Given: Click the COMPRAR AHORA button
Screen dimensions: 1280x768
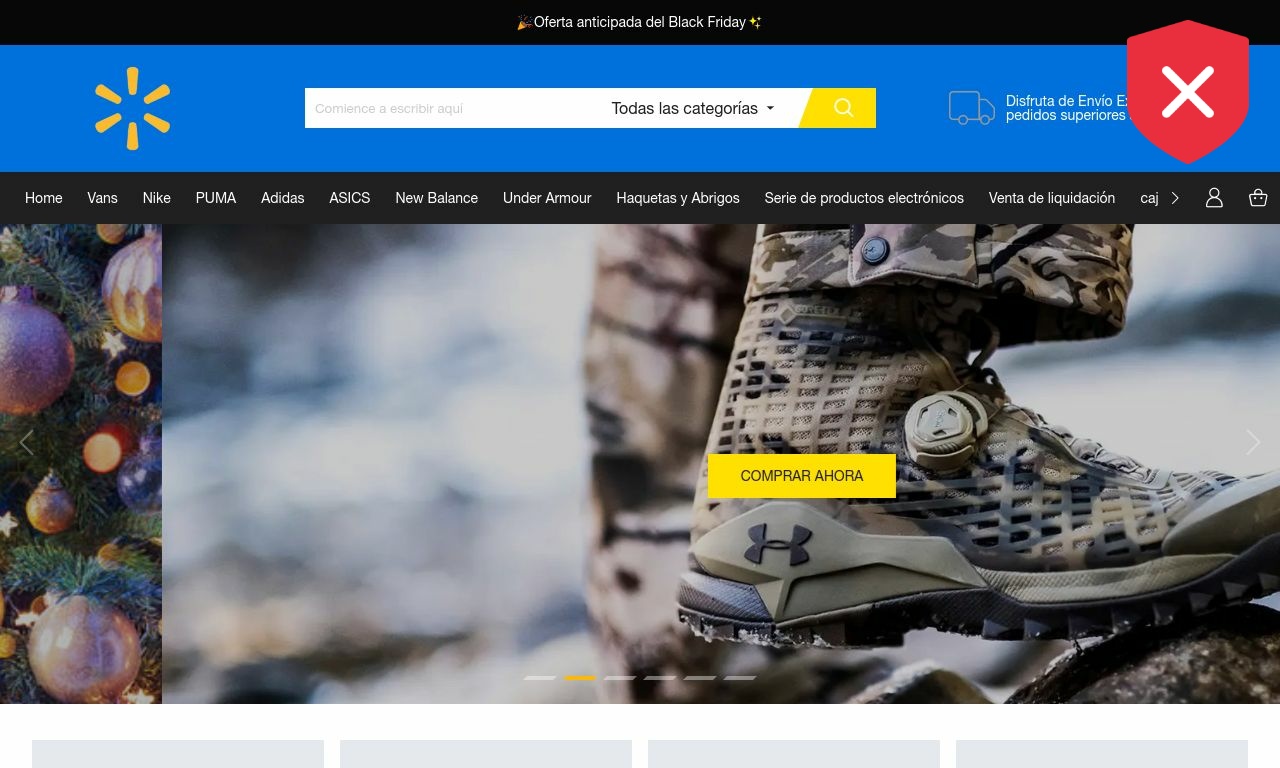Looking at the screenshot, I should click(x=802, y=476).
